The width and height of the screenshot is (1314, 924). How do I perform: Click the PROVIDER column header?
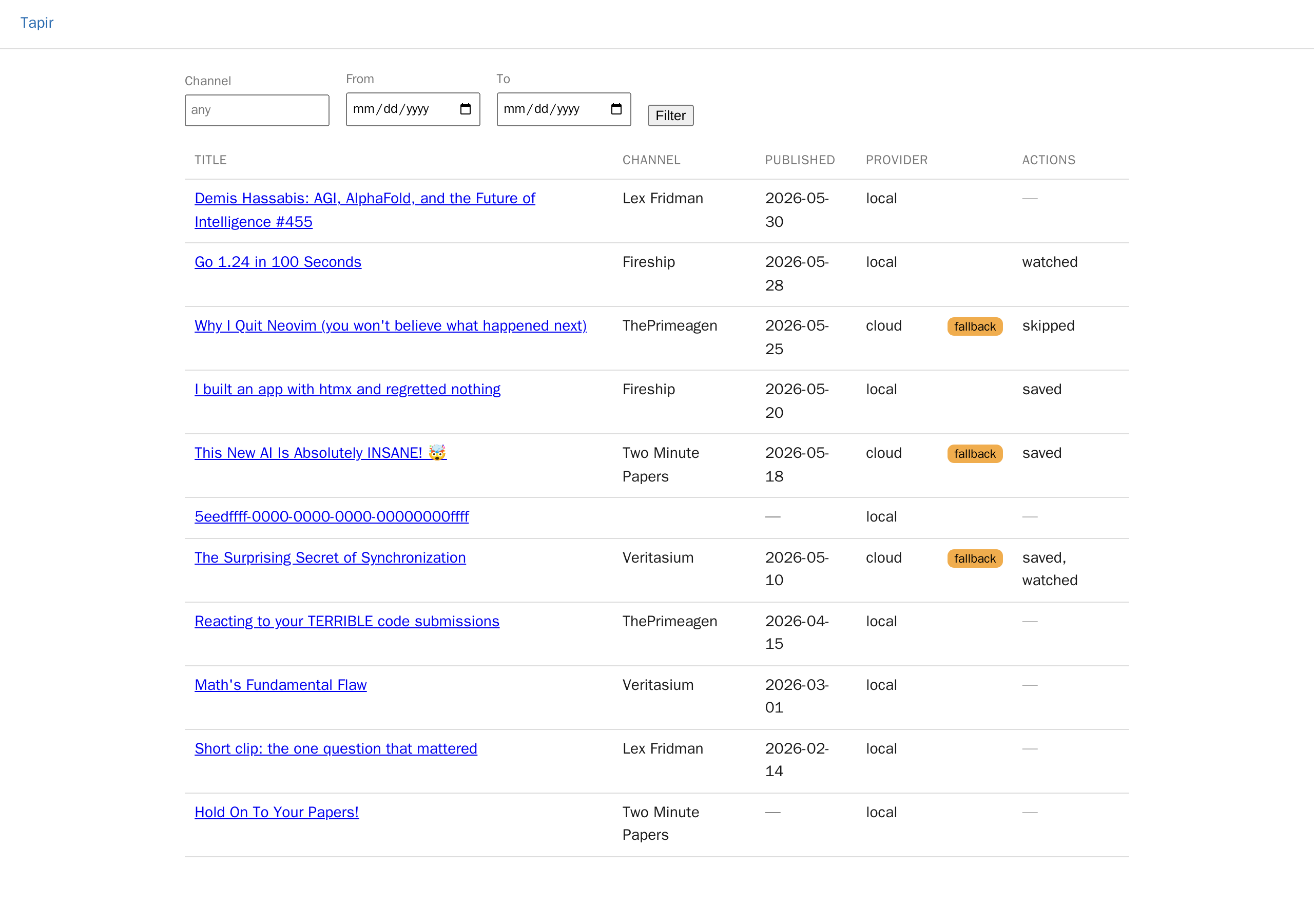click(896, 160)
